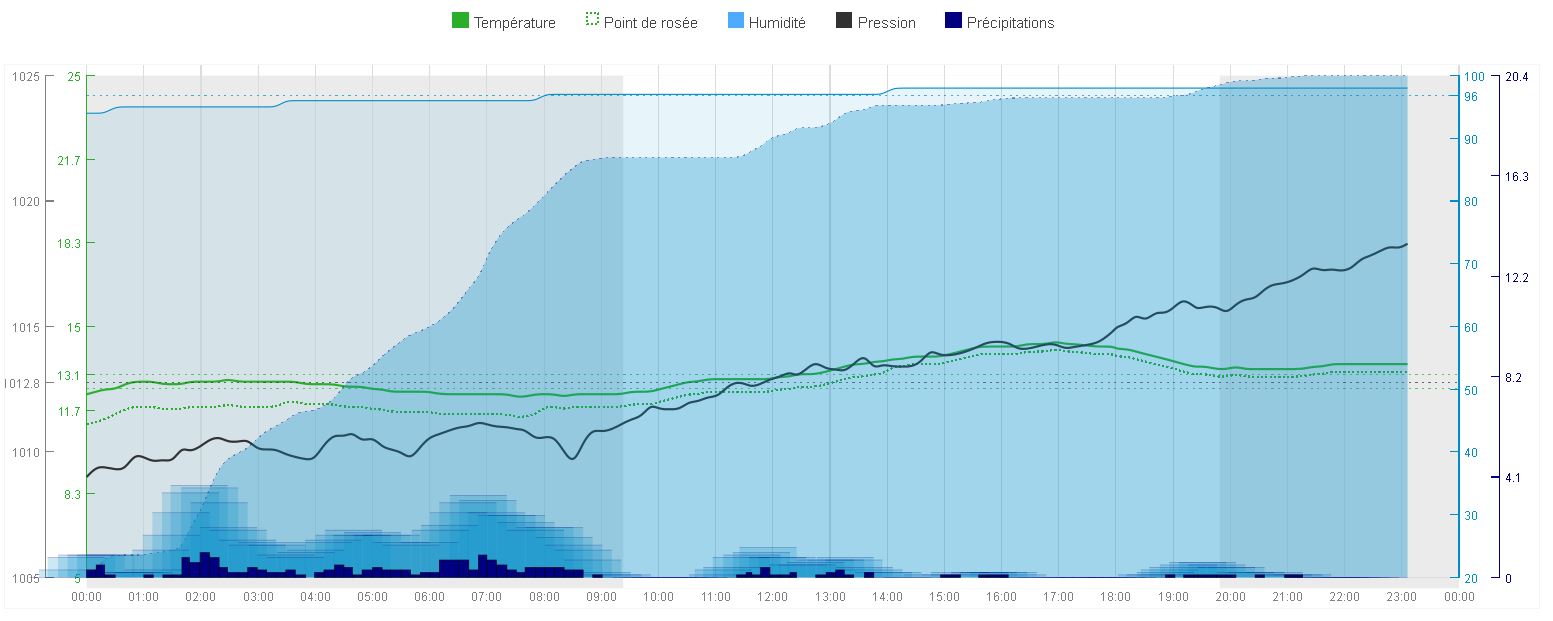Click the 13.1 temperature marker label
The width and height of the screenshot is (1553, 621).
[70, 376]
